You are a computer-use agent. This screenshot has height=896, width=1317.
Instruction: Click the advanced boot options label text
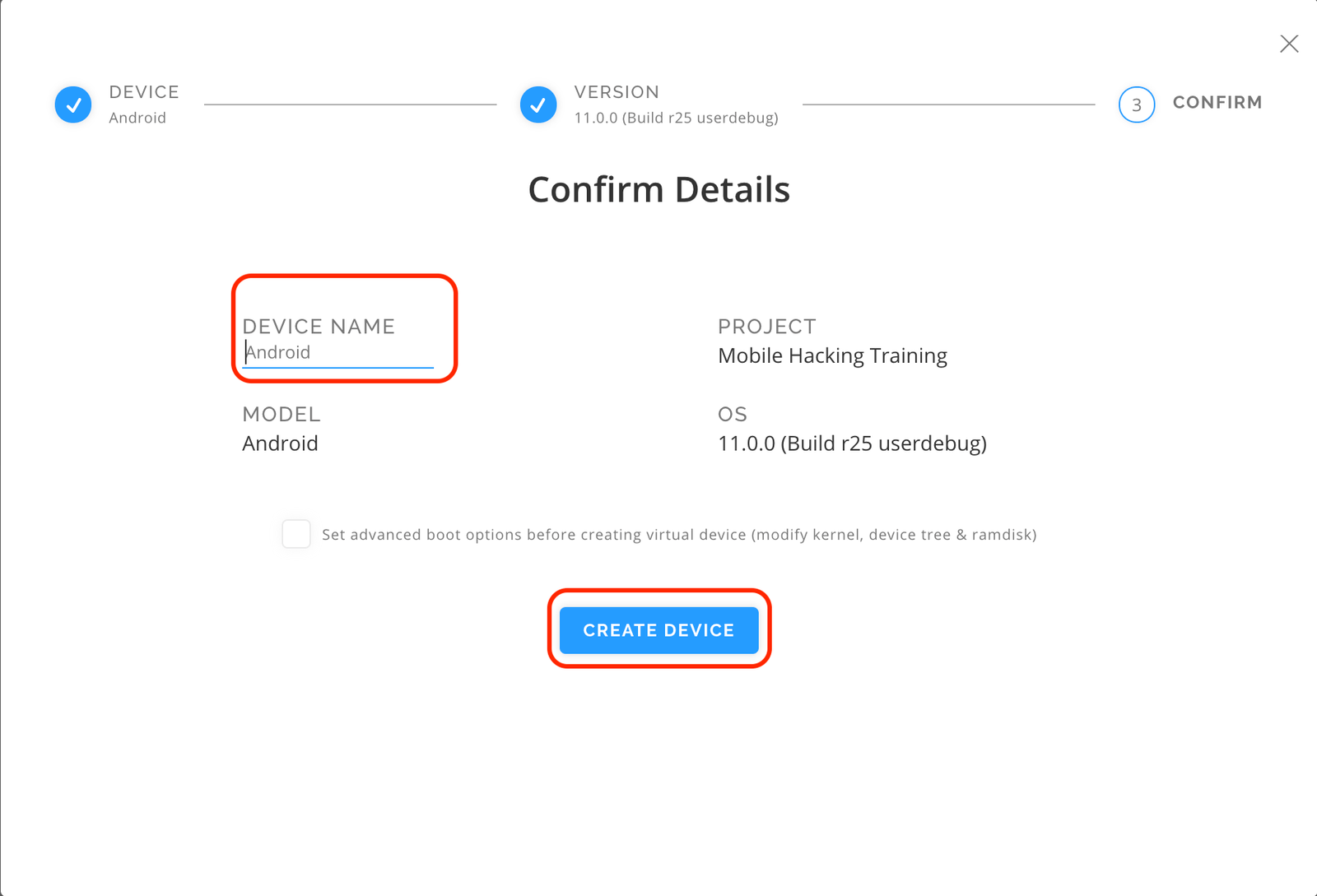[681, 534]
